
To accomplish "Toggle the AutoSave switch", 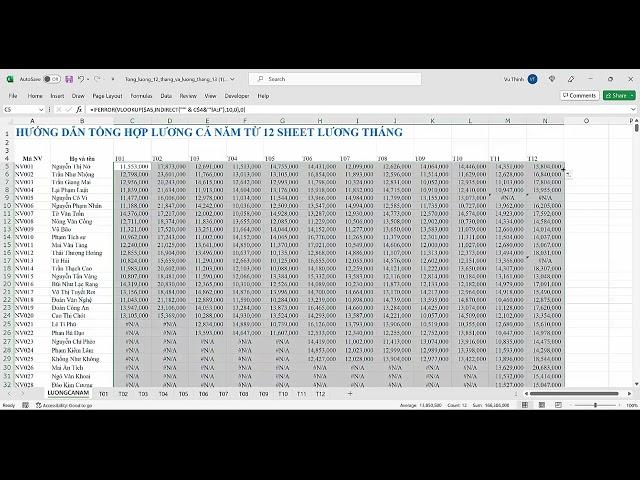I will click(x=51, y=79).
